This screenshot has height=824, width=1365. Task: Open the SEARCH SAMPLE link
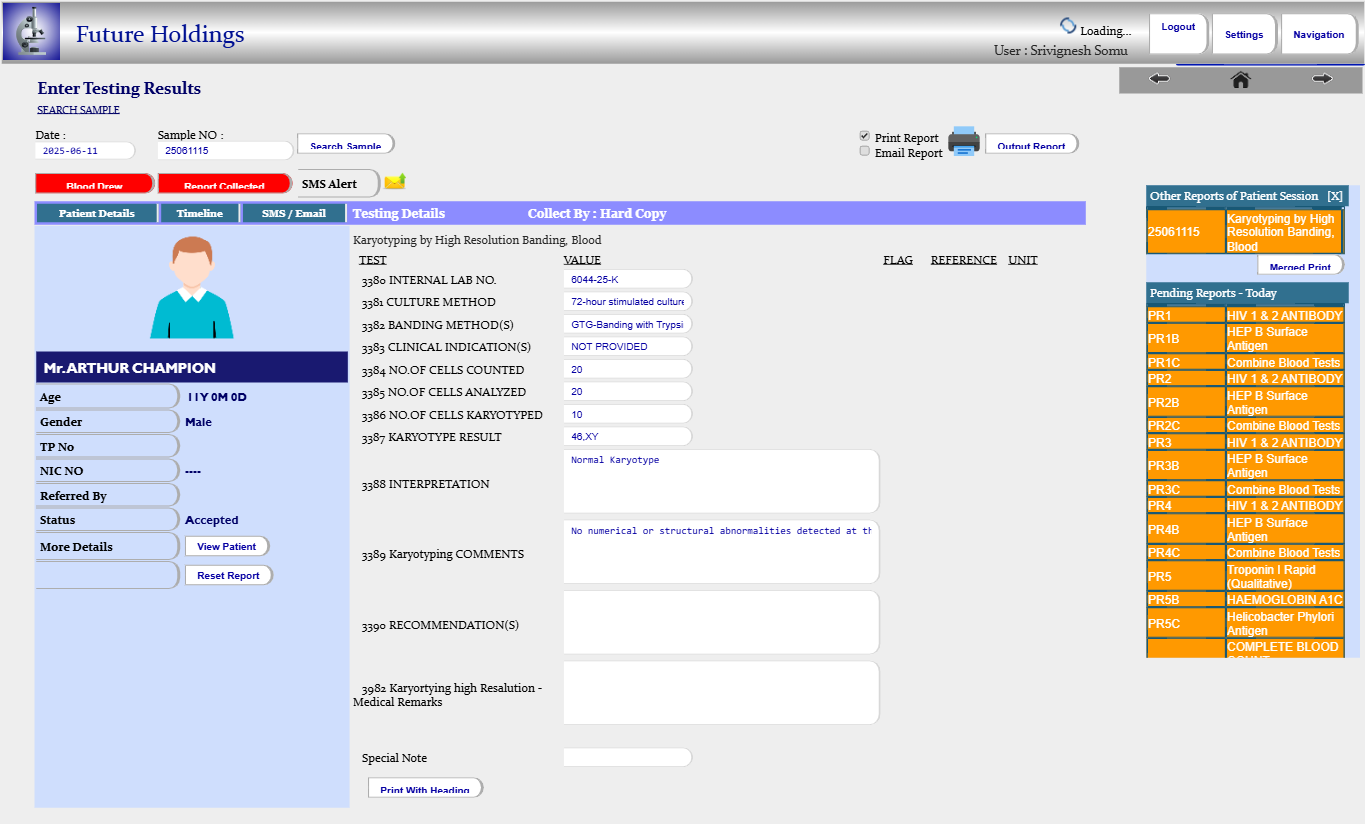[78, 110]
